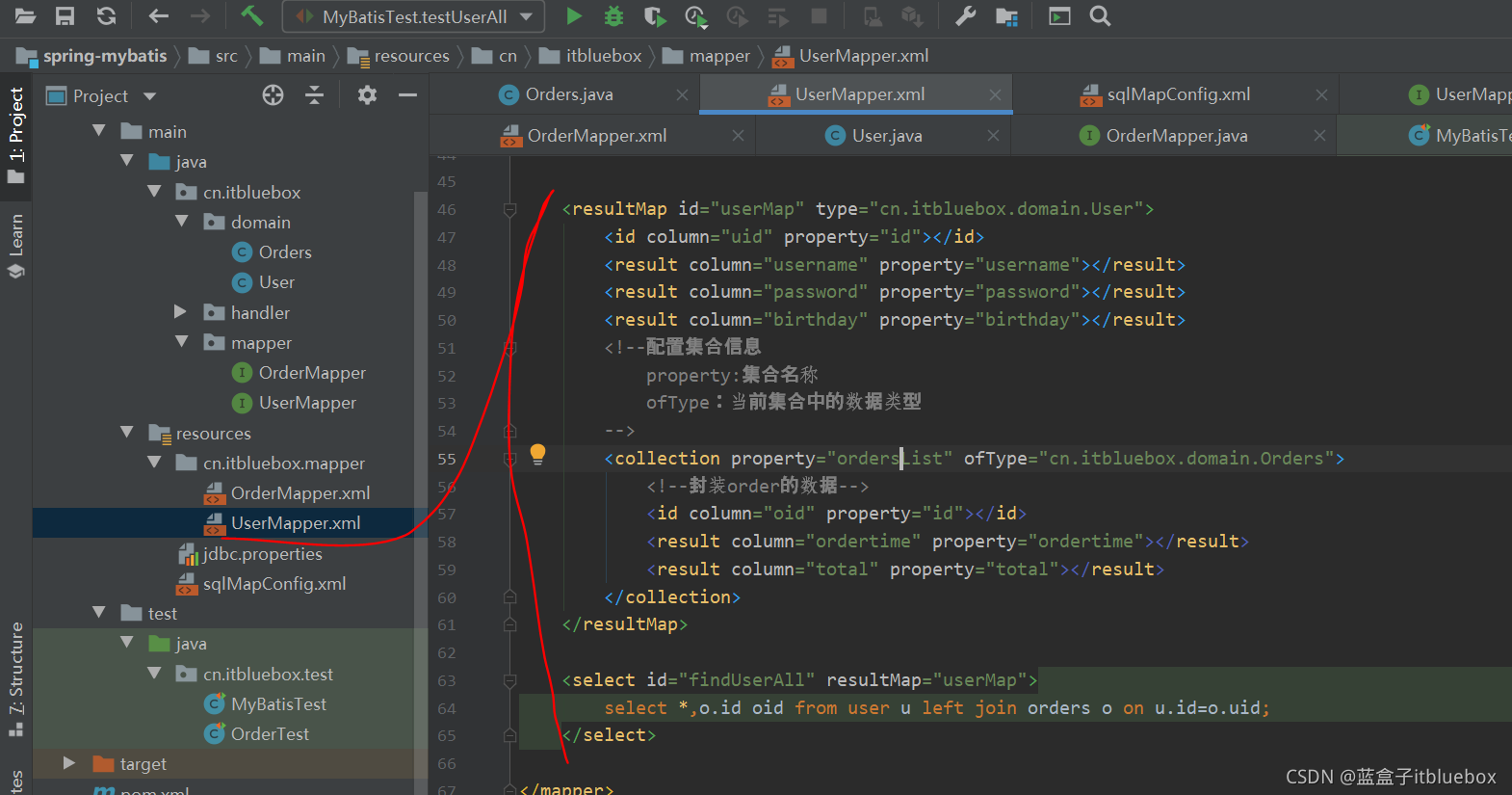Viewport: 1512px width, 795px height.
Task: Open Project view mode dropdown
Action: click(149, 96)
